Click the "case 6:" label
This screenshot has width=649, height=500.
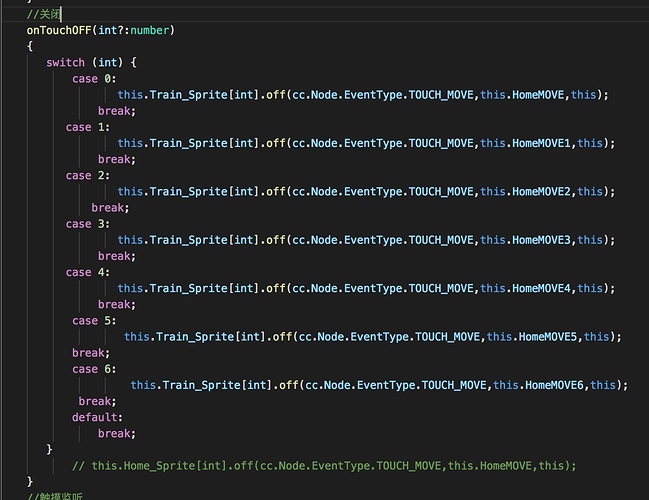click(94, 369)
